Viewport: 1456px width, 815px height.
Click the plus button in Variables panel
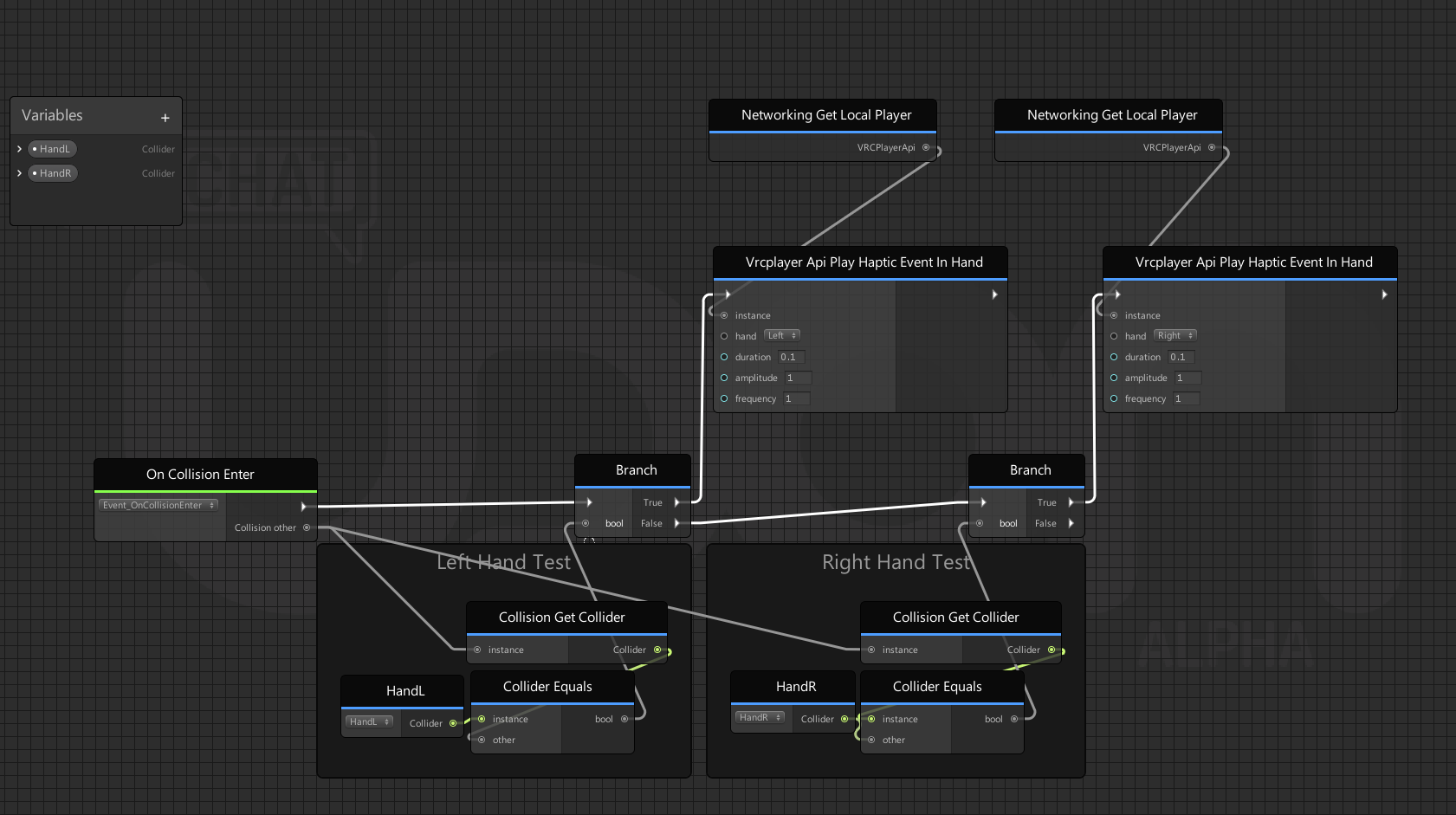coord(165,118)
